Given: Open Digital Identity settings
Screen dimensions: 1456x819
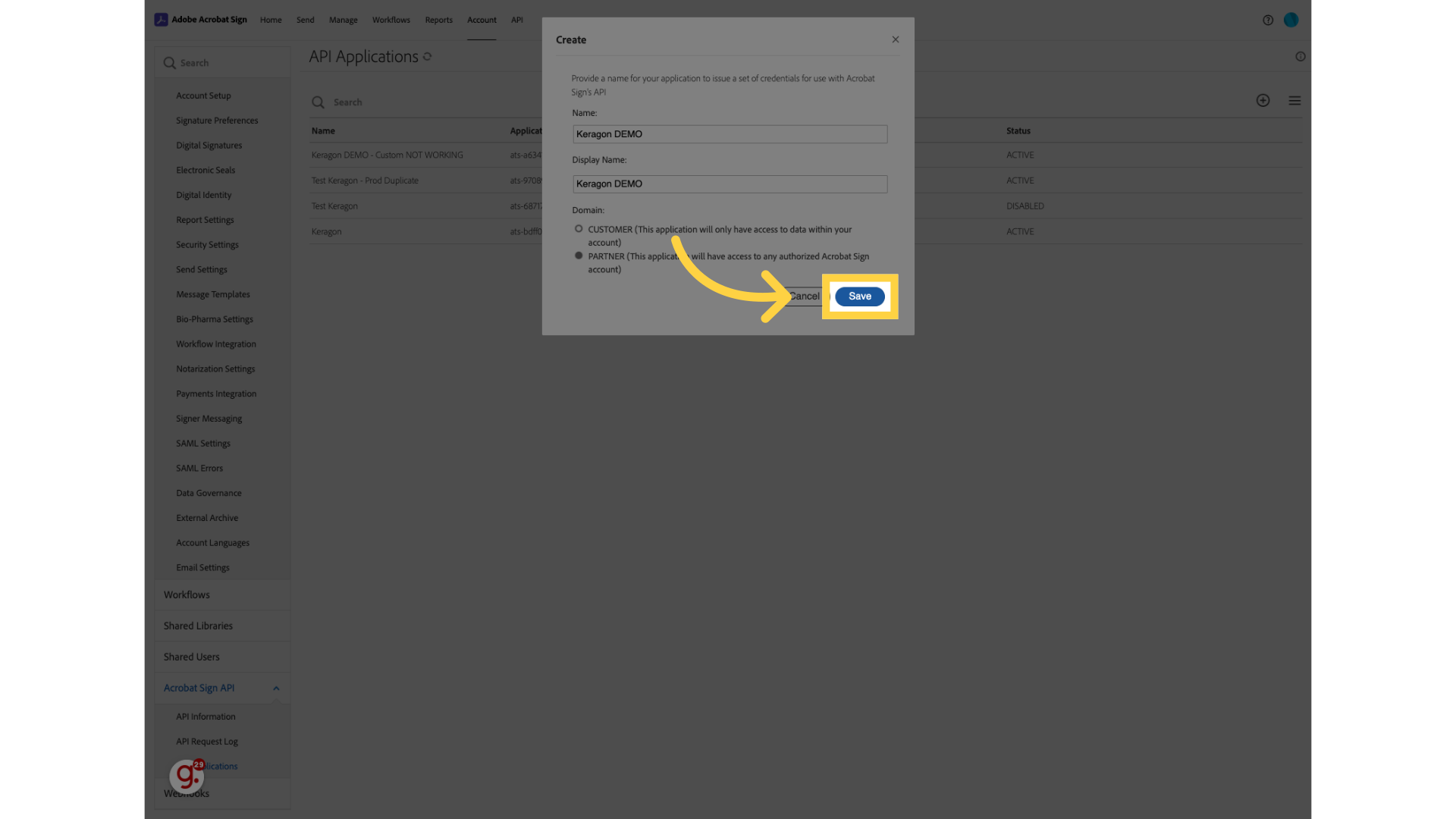Looking at the screenshot, I should (204, 196).
